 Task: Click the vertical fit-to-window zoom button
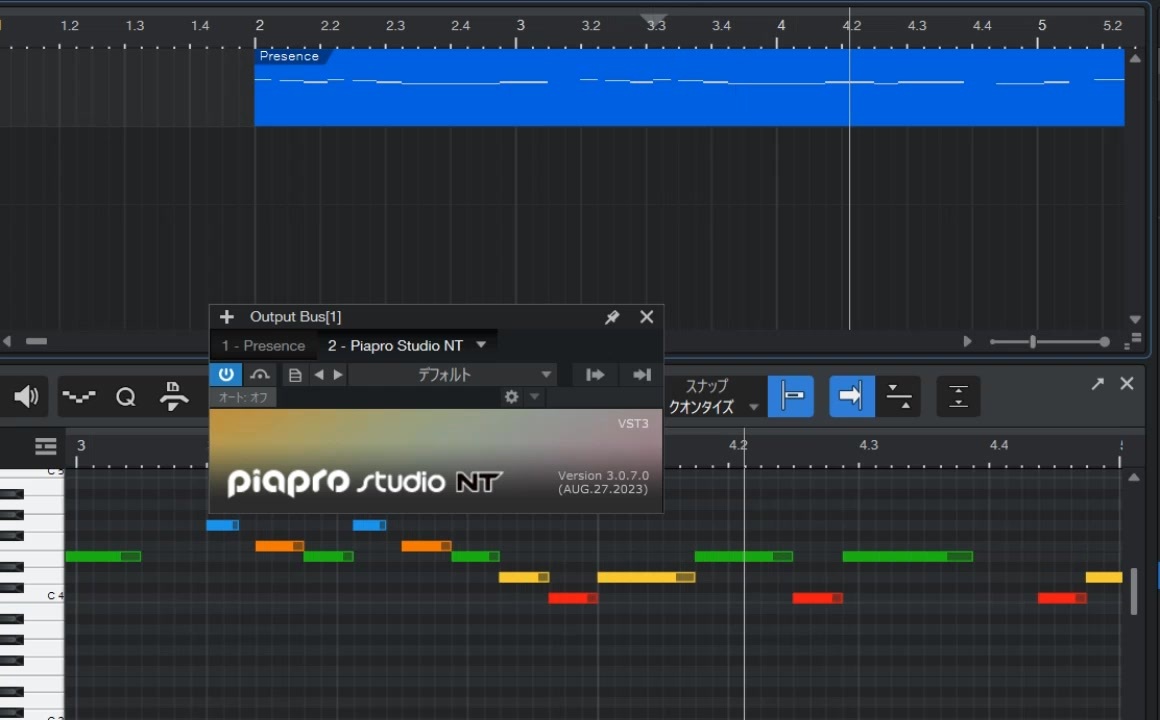point(958,396)
